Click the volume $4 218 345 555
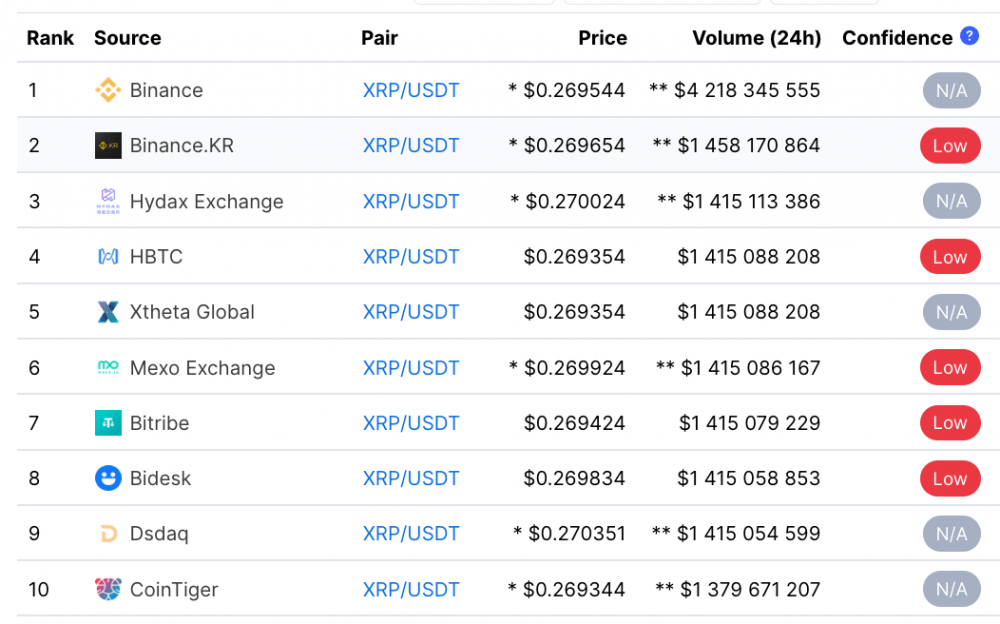 coord(747,90)
